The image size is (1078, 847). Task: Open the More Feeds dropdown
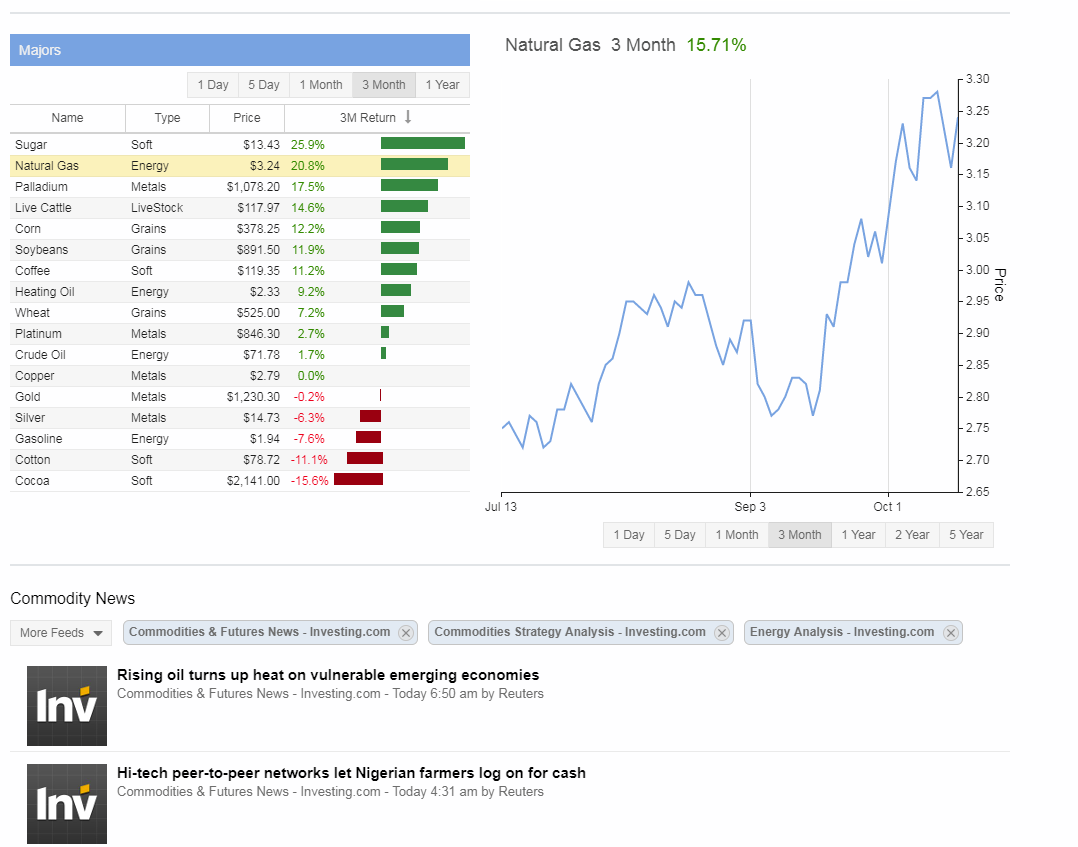click(62, 633)
